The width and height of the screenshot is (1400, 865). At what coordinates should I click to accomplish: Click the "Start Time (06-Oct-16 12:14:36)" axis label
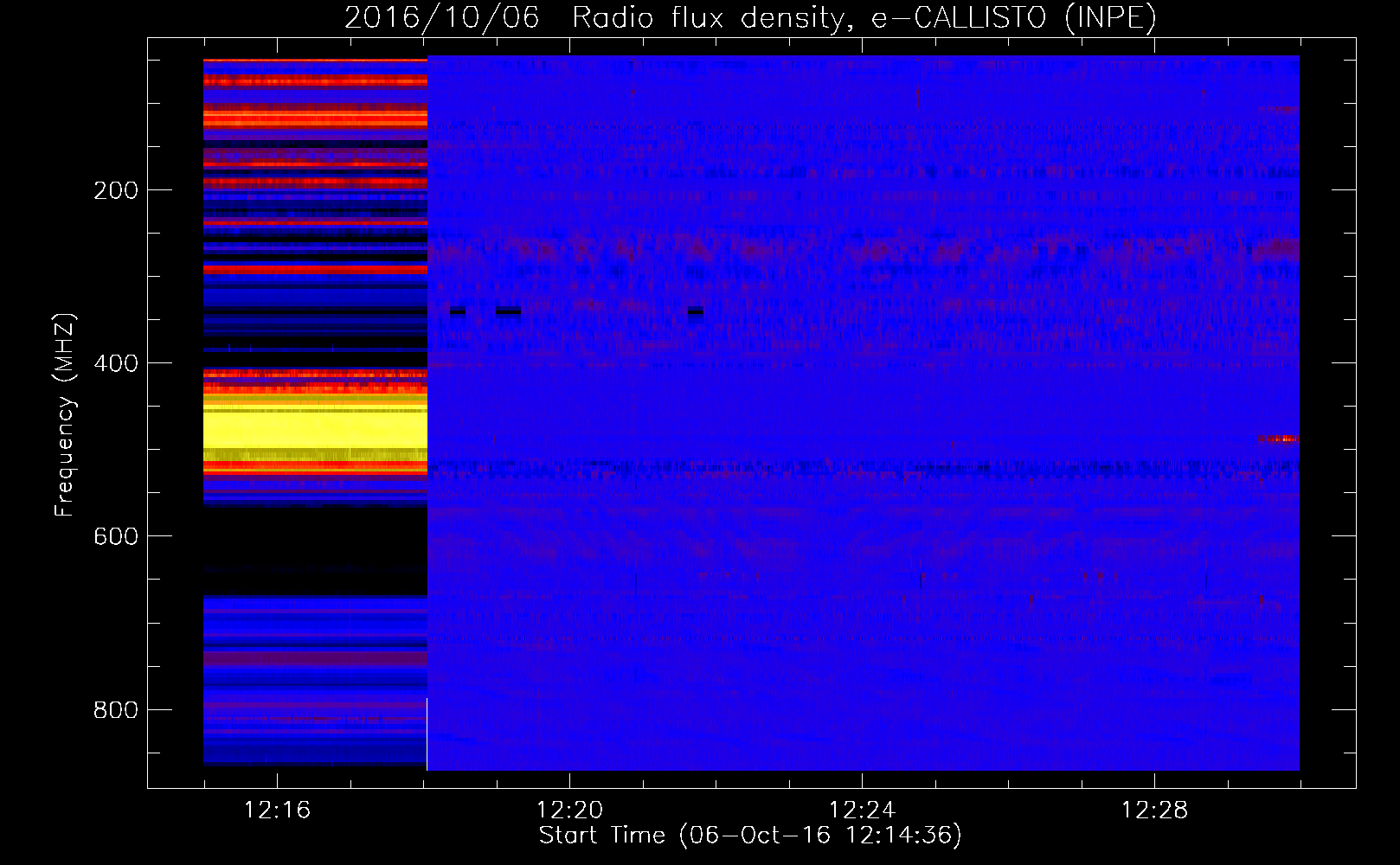pos(750,836)
